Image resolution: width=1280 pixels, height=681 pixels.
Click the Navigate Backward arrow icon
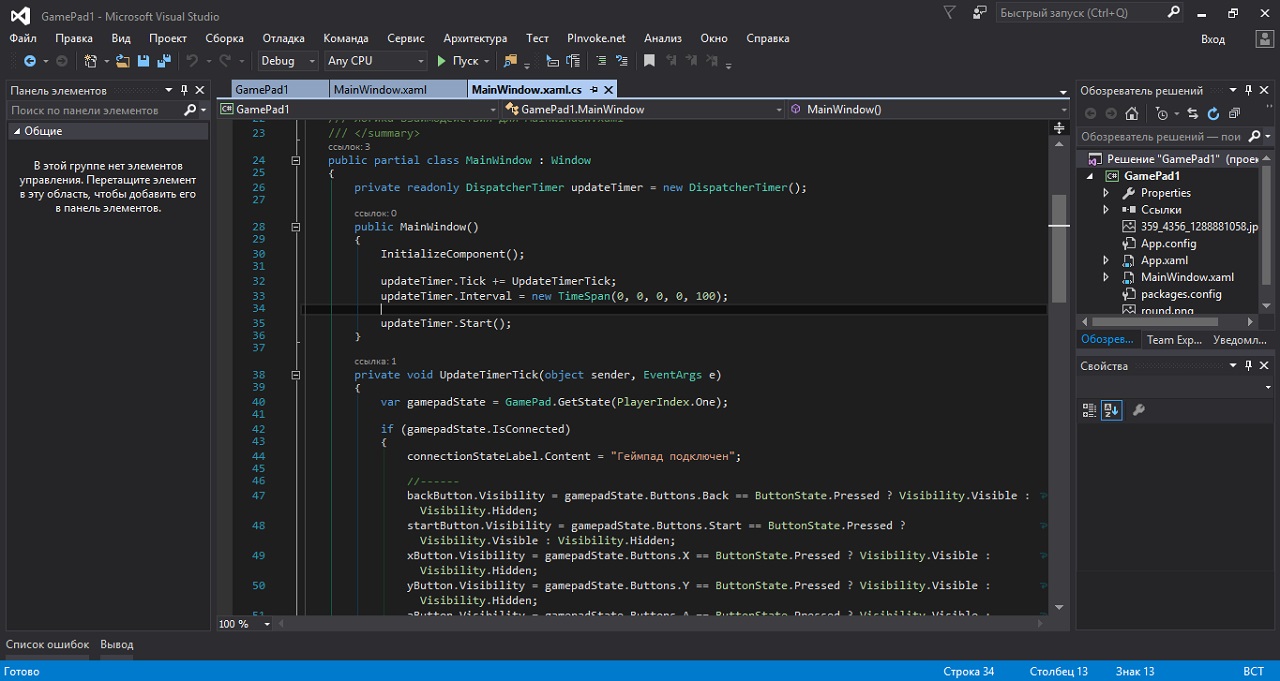coord(29,61)
